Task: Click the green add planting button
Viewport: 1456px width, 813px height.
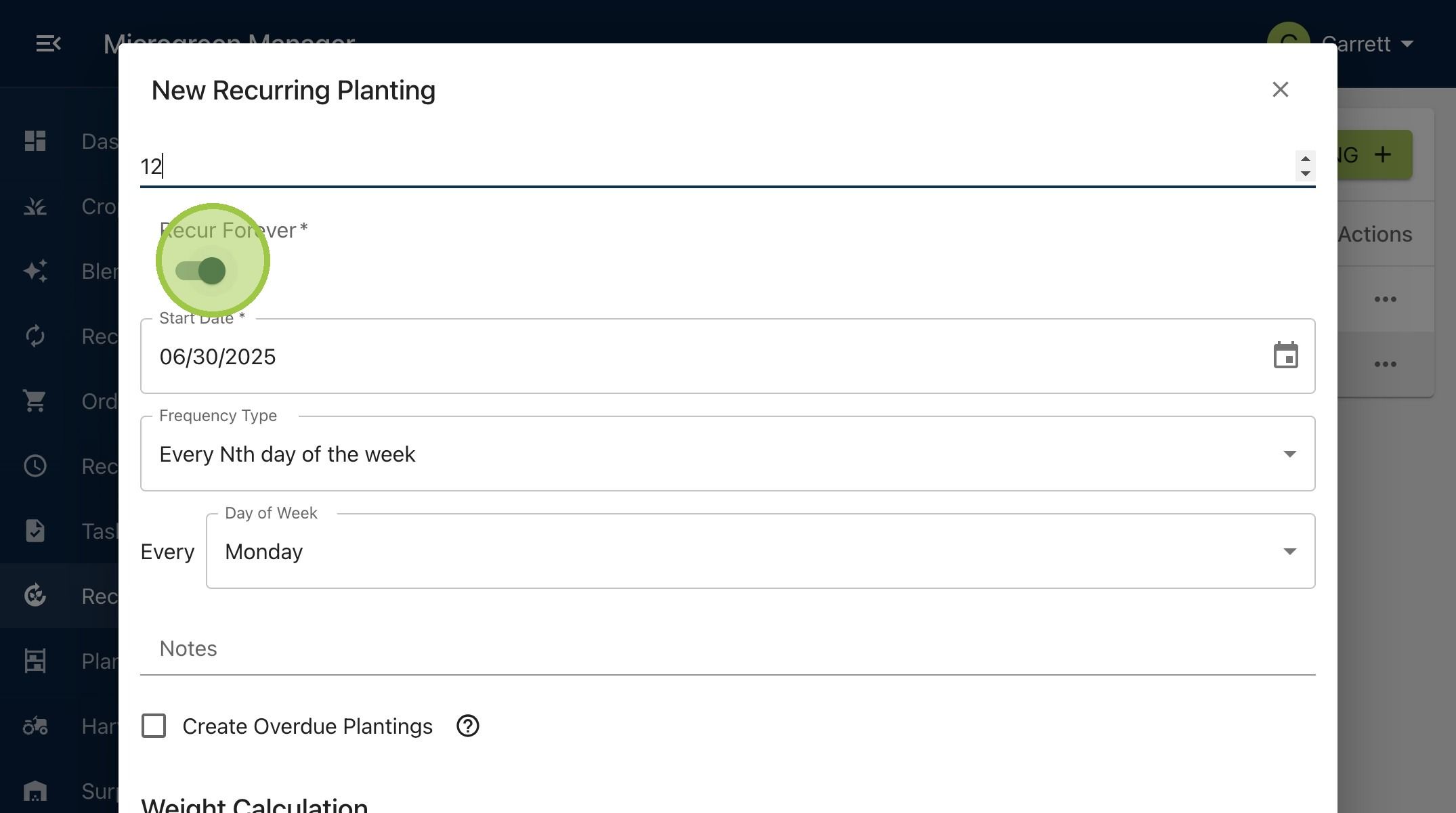Action: tap(1375, 155)
